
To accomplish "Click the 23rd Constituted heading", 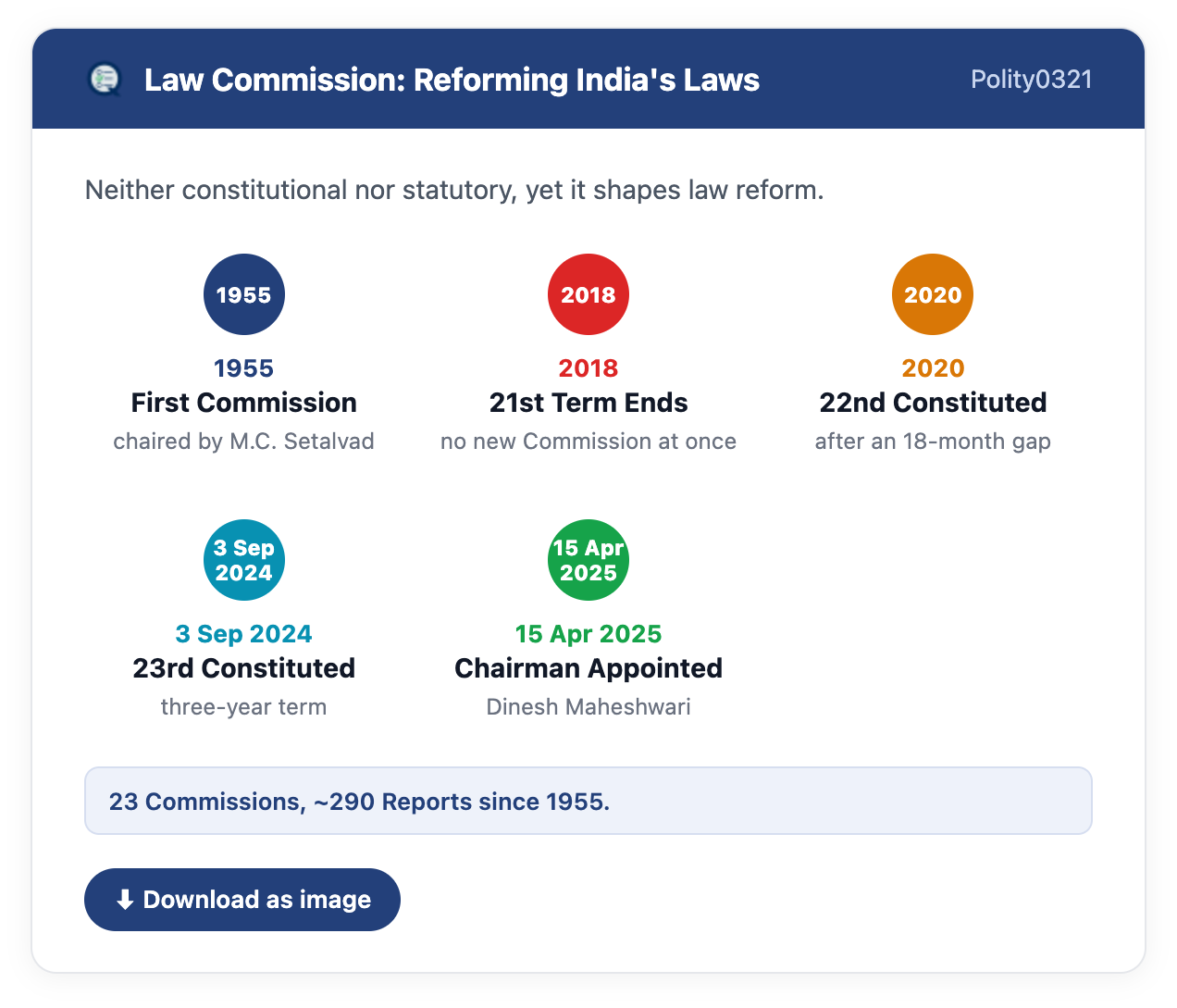I will coord(244,668).
